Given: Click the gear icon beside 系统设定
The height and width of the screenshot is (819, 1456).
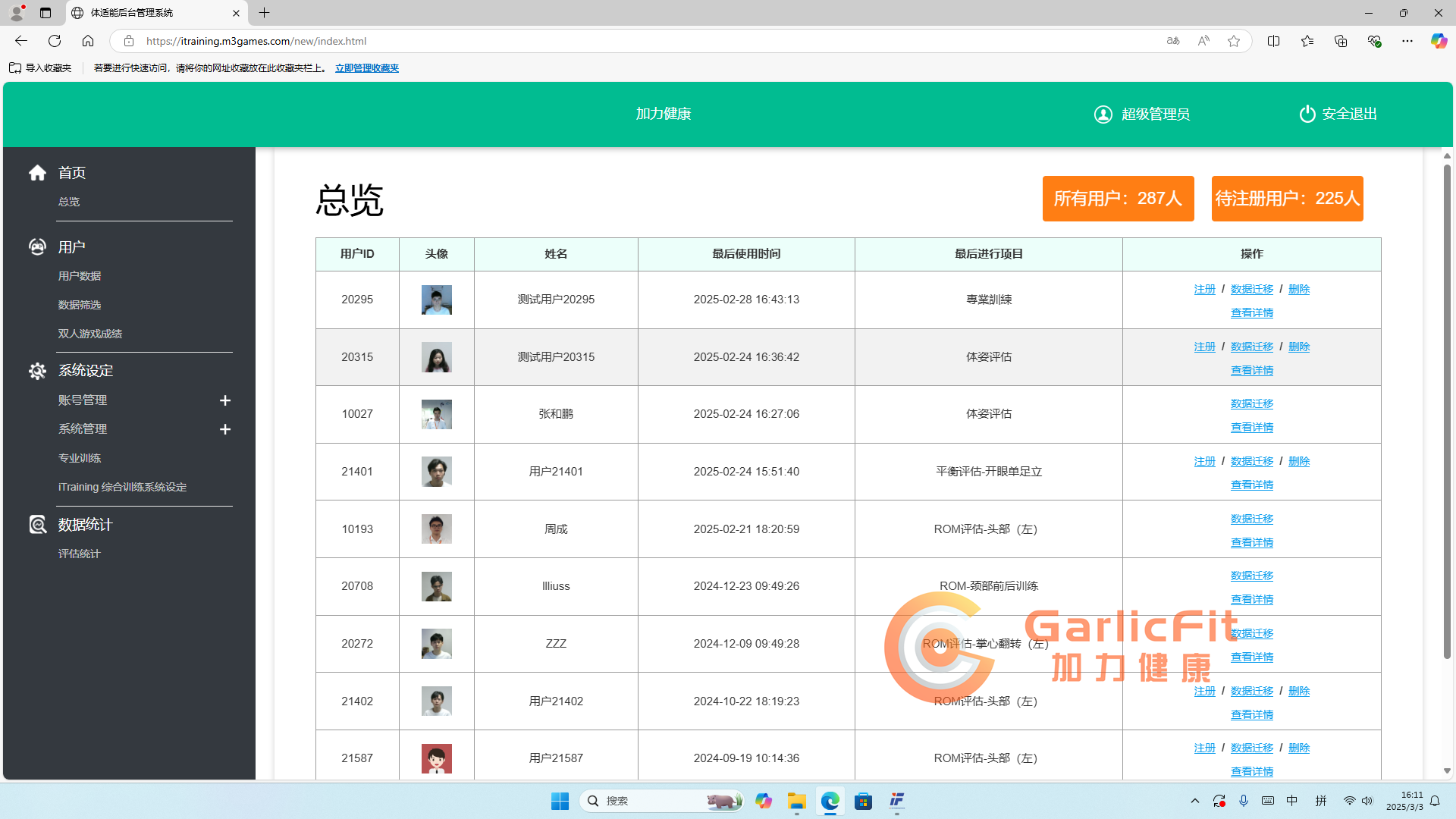Looking at the screenshot, I should coord(37,371).
